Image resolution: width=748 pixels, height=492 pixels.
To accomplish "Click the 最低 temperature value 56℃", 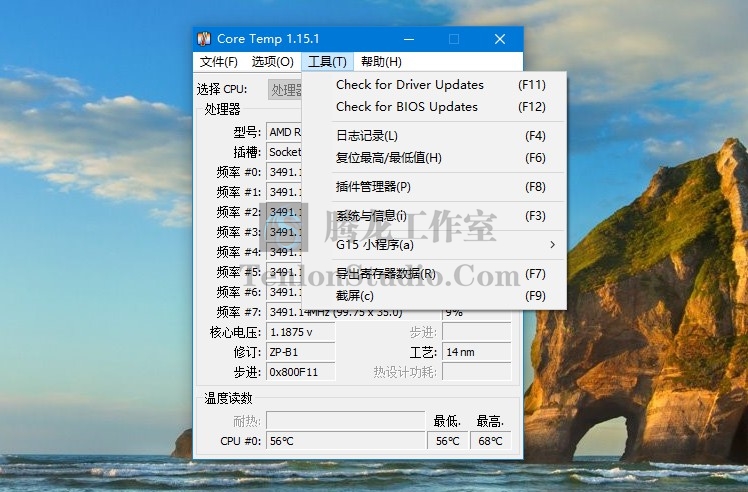I will (x=447, y=441).
